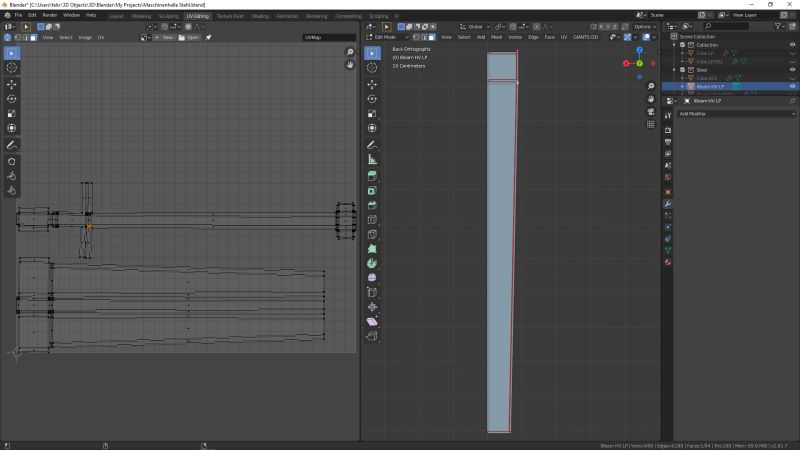The width and height of the screenshot is (800, 450).
Task: Select the Edge Slide tool
Action: (372, 292)
